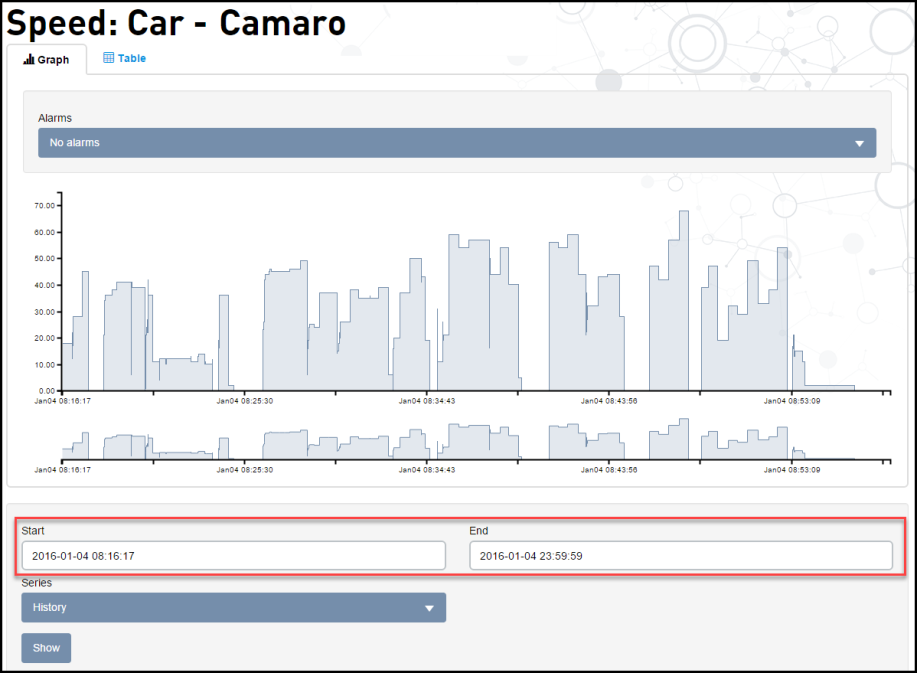Click the Start date input field

pyautogui.click(x=233, y=555)
